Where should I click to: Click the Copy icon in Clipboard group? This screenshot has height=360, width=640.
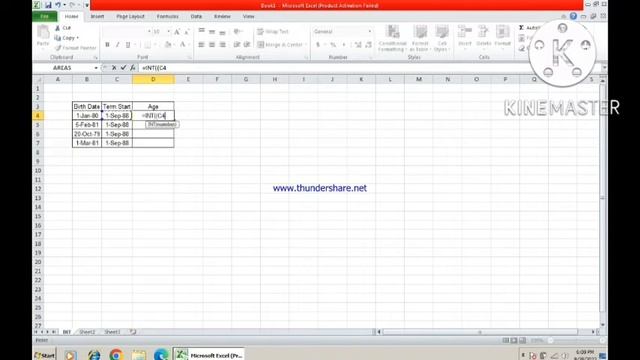tap(58, 38)
